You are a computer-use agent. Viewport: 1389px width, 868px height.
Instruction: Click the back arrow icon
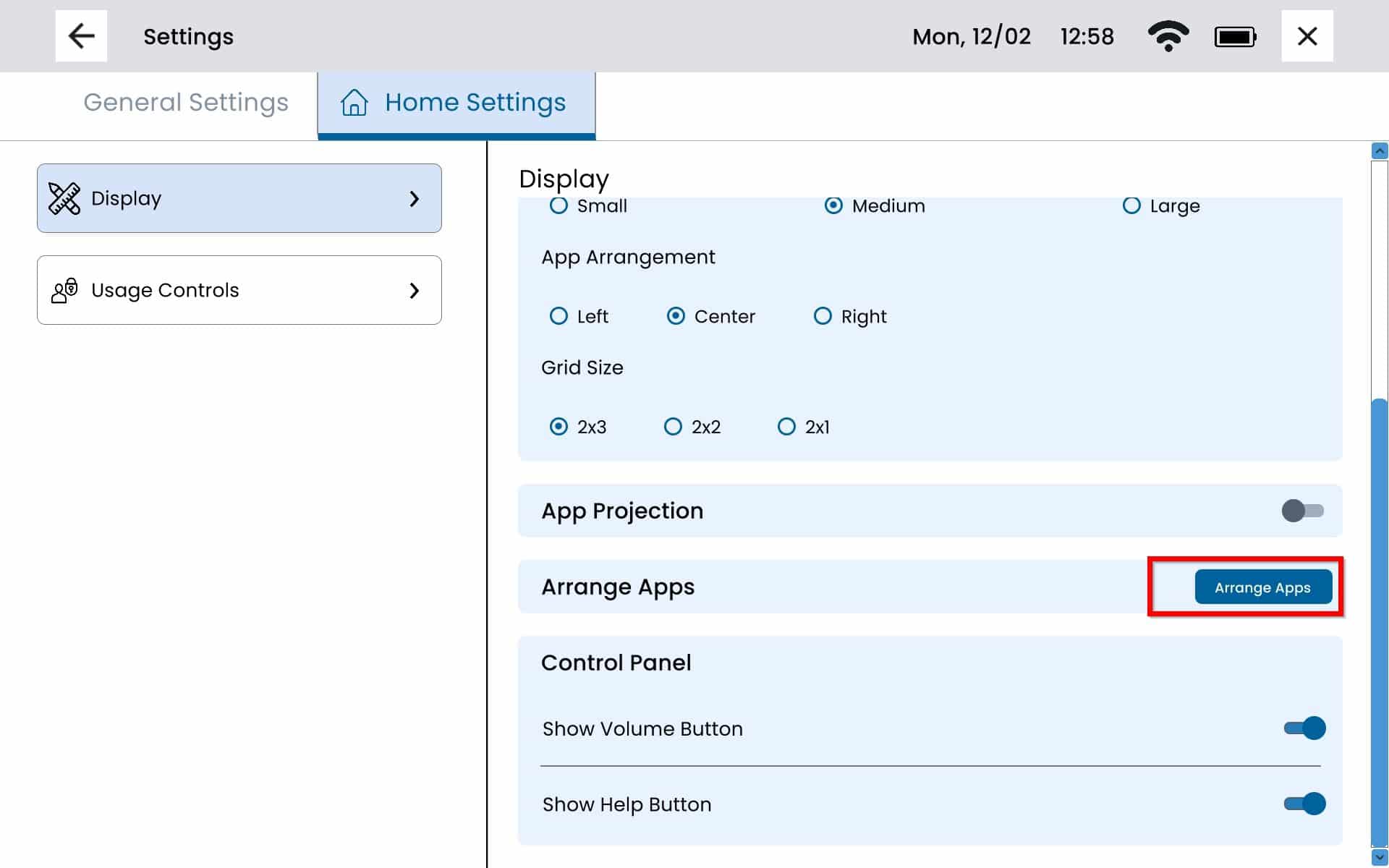(x=81, y=36)
